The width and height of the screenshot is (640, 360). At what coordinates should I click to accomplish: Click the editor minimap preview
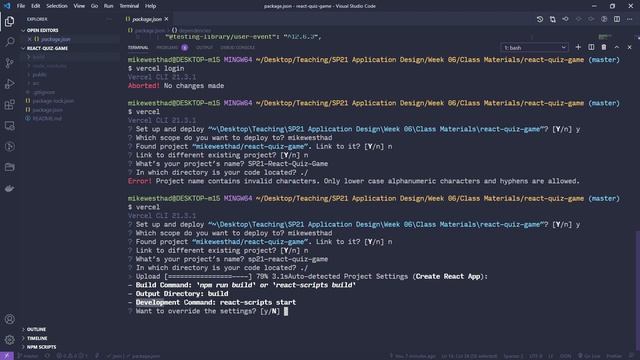coord(605,36)
